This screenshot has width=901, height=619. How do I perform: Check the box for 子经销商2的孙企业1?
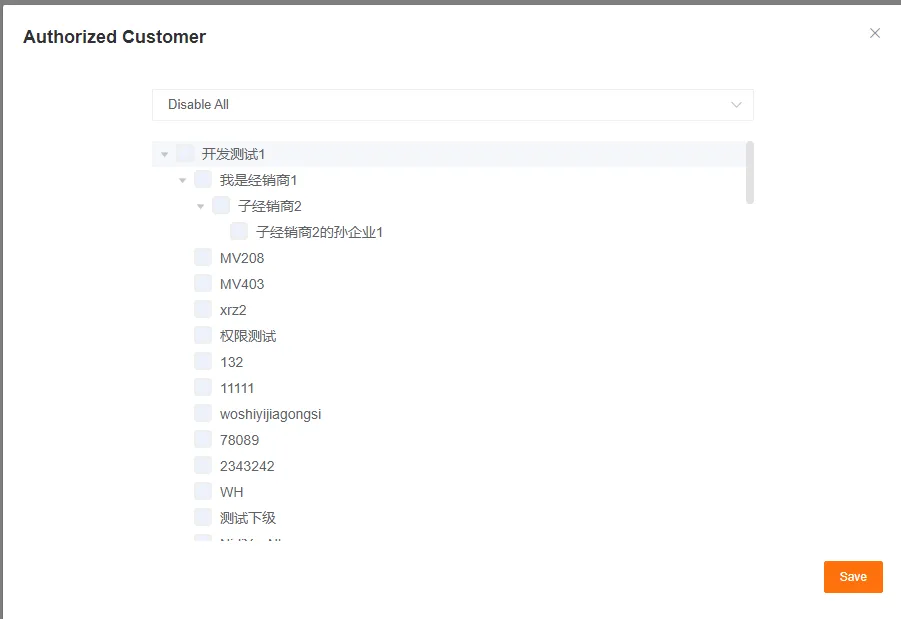coord(239,230)
